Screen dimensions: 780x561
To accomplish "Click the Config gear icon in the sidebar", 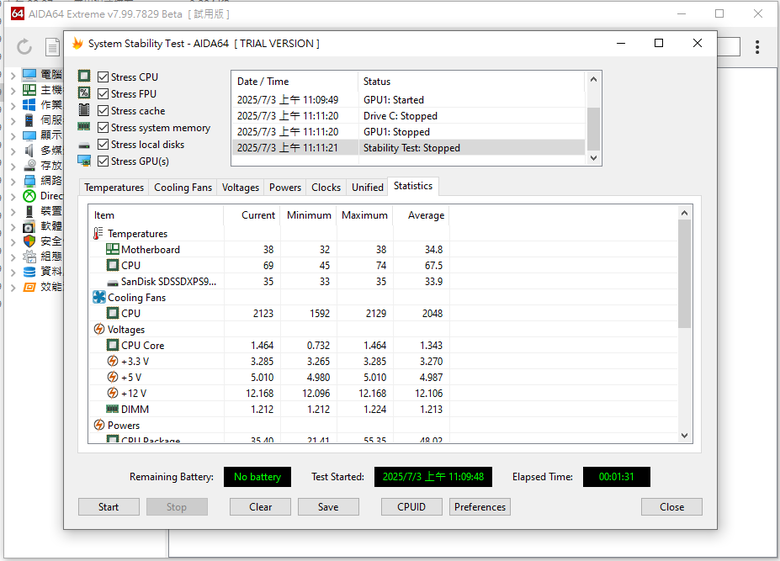I will (29, 257).
